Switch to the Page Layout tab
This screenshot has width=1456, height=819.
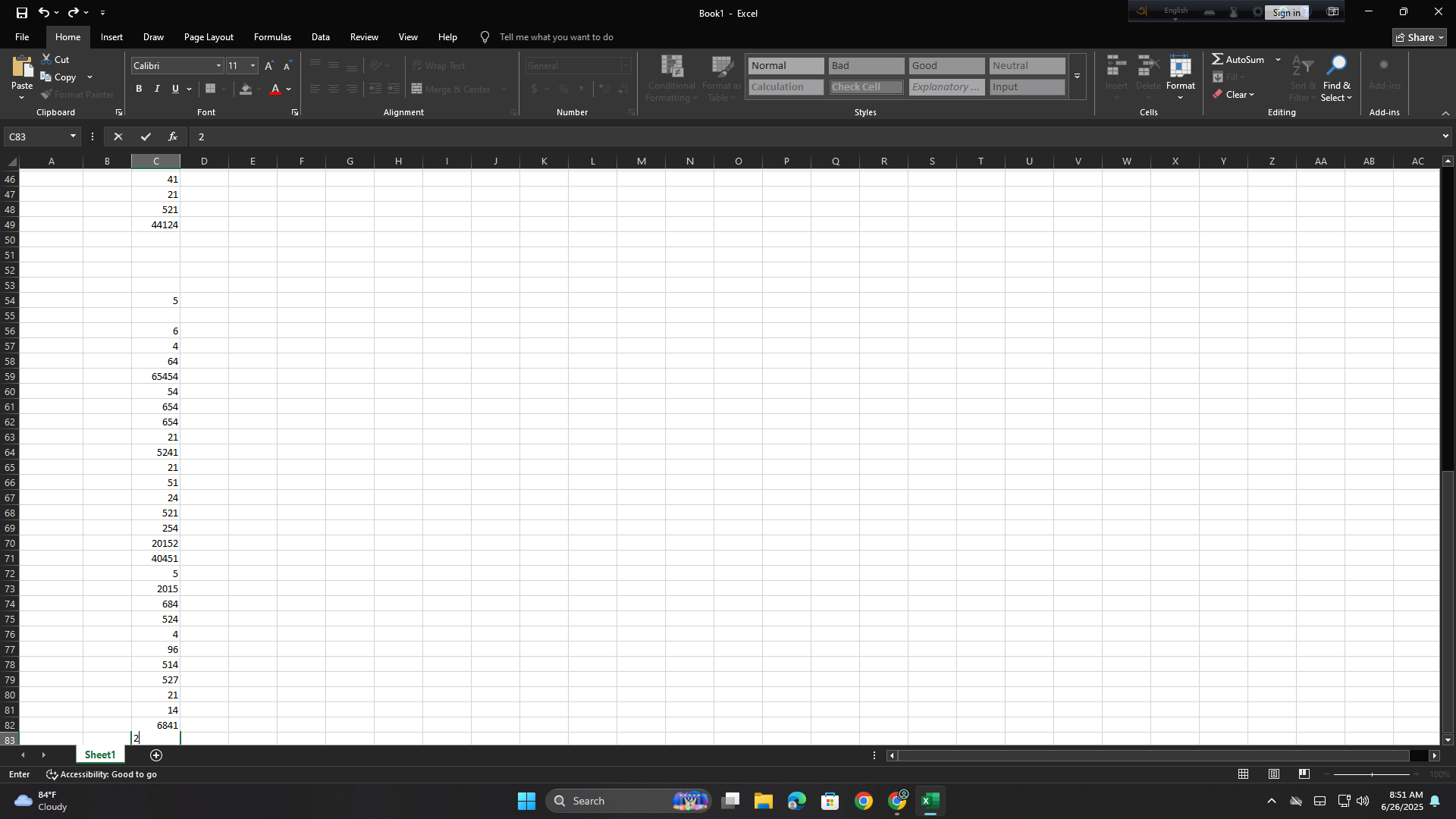pos(209,37)
